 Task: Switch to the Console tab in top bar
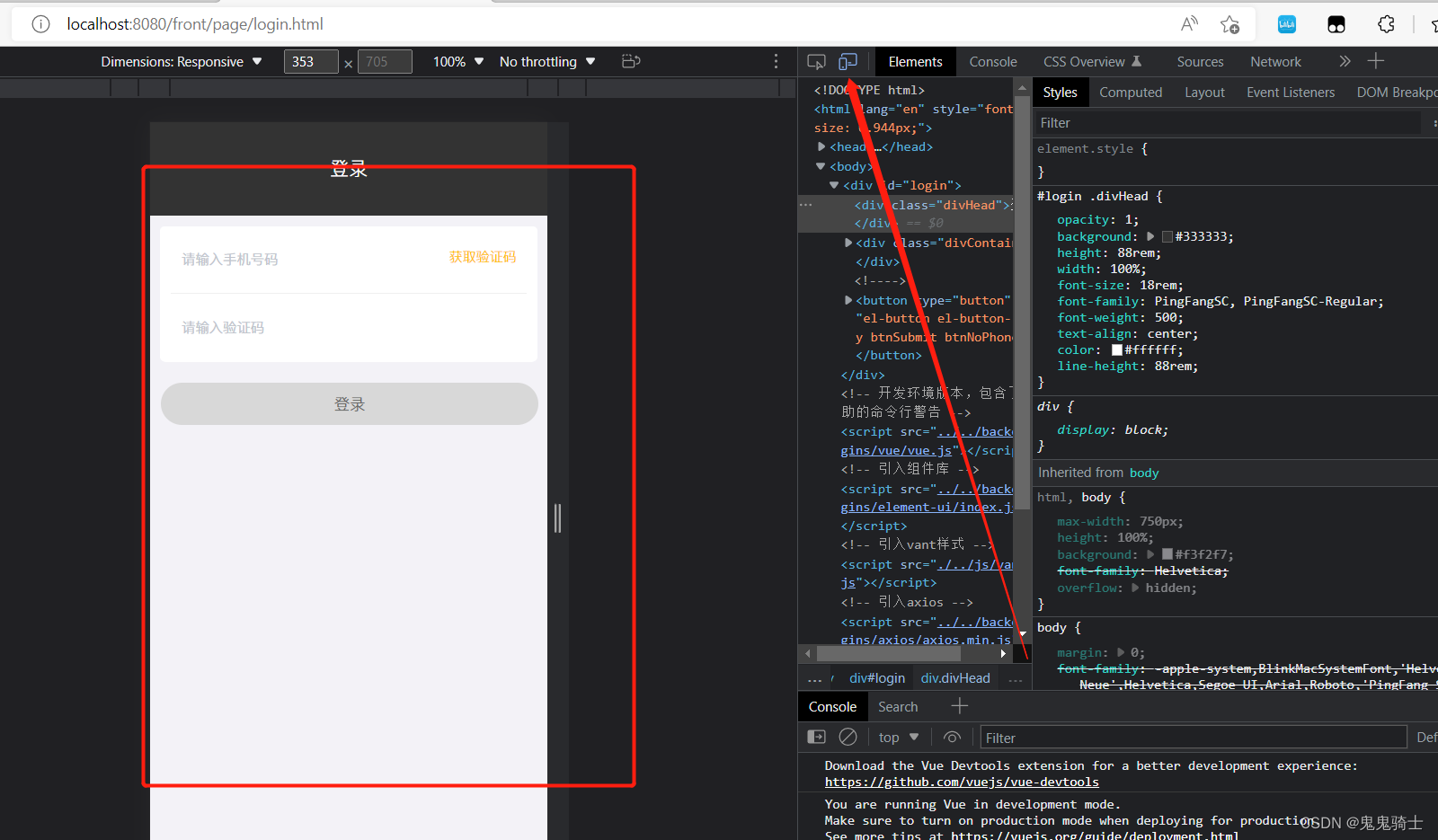coord(993,61)
